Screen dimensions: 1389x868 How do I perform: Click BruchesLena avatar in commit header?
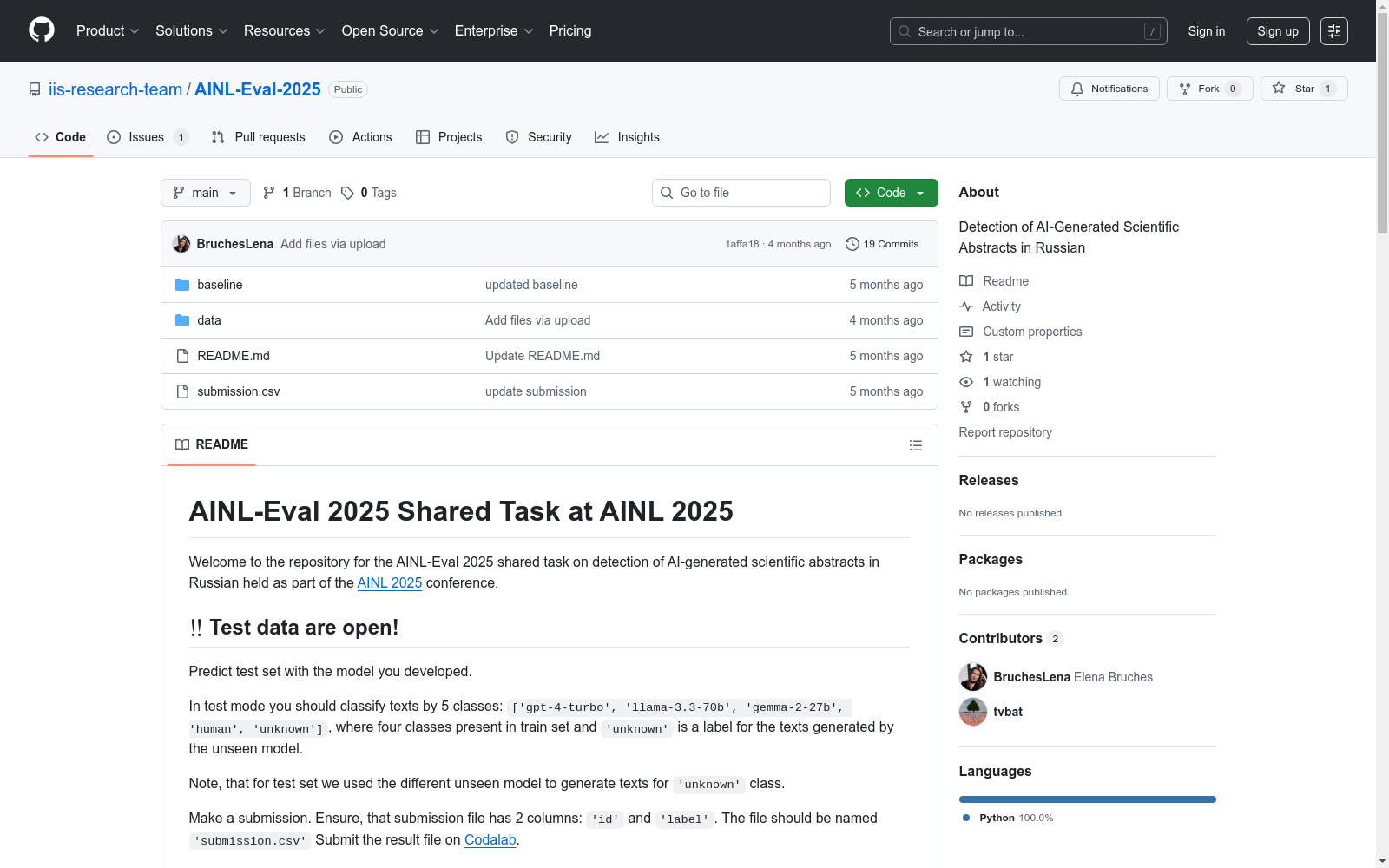[181, 244]
